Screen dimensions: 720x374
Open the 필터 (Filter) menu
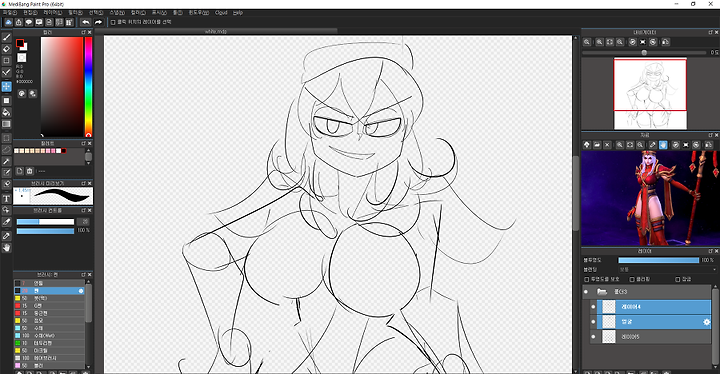75,13
